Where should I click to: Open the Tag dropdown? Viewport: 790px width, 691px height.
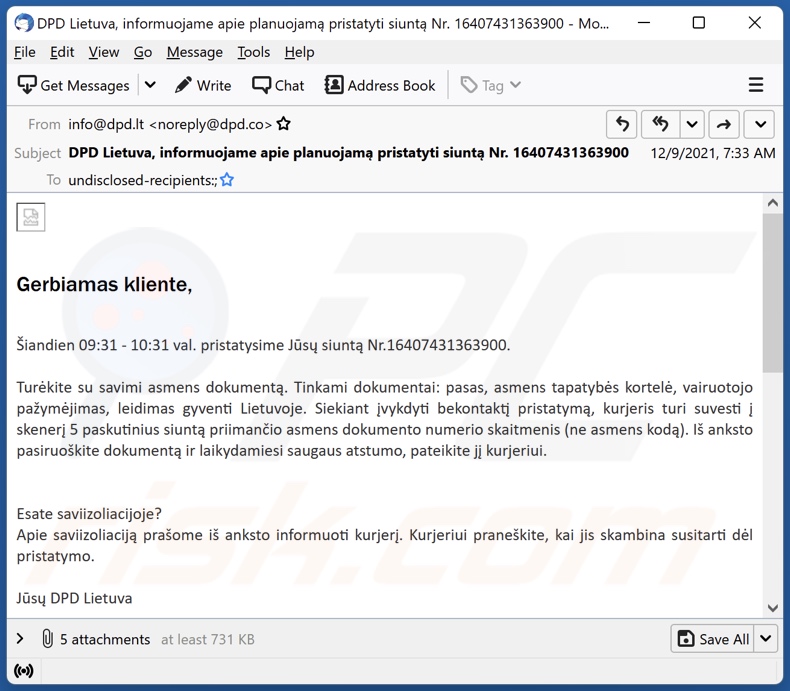[x=491, y=85]
